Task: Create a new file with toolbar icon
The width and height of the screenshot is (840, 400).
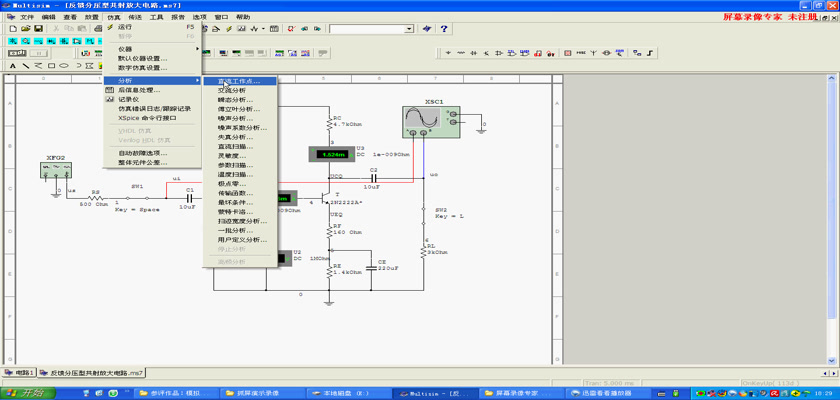Action: tap(13, 28)
